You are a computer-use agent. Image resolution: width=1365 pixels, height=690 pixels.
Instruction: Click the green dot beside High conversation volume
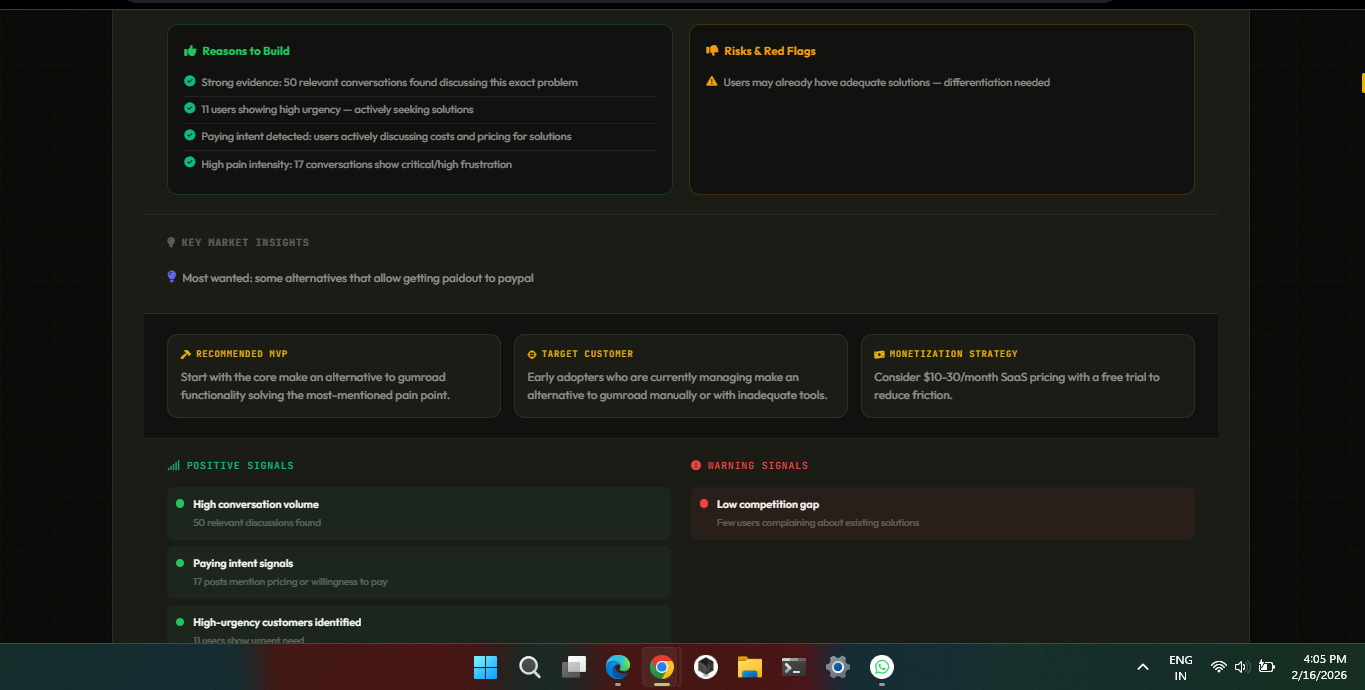click(180, 504)
